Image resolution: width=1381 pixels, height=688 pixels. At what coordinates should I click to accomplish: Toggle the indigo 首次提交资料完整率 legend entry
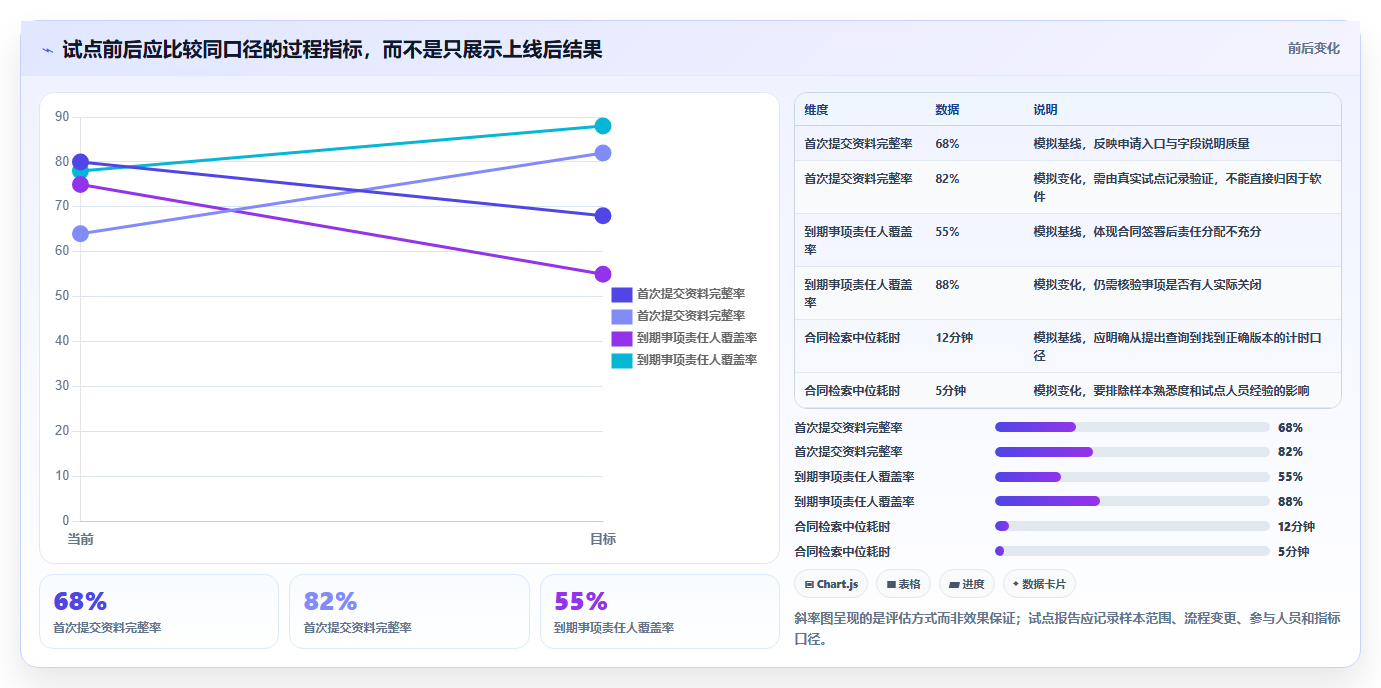click(x=678, y=294)
